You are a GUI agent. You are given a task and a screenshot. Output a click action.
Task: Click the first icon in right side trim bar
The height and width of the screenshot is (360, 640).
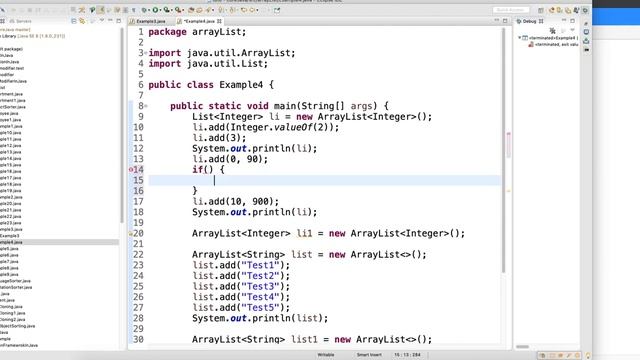pos(586,24)
